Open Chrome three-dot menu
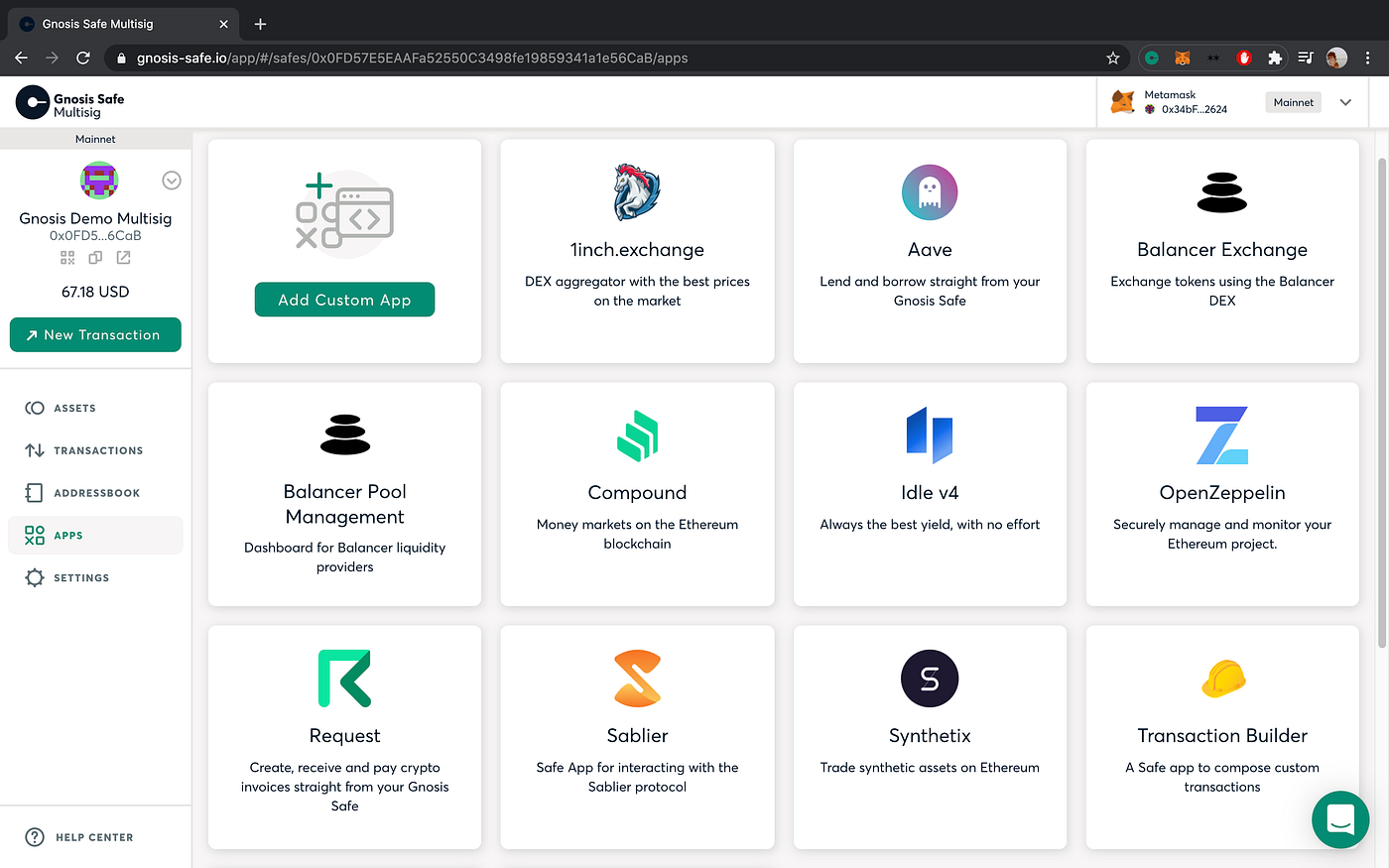The height and width of the screenshot is (868, 1389). [x=1368, y=58]
